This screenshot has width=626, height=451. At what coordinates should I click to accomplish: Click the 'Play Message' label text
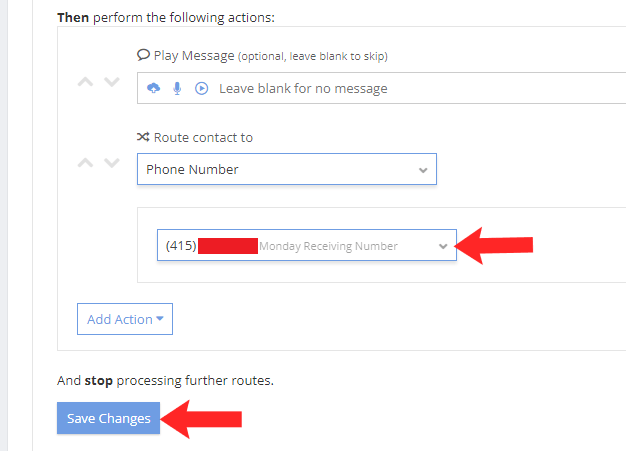coord(193,55)
